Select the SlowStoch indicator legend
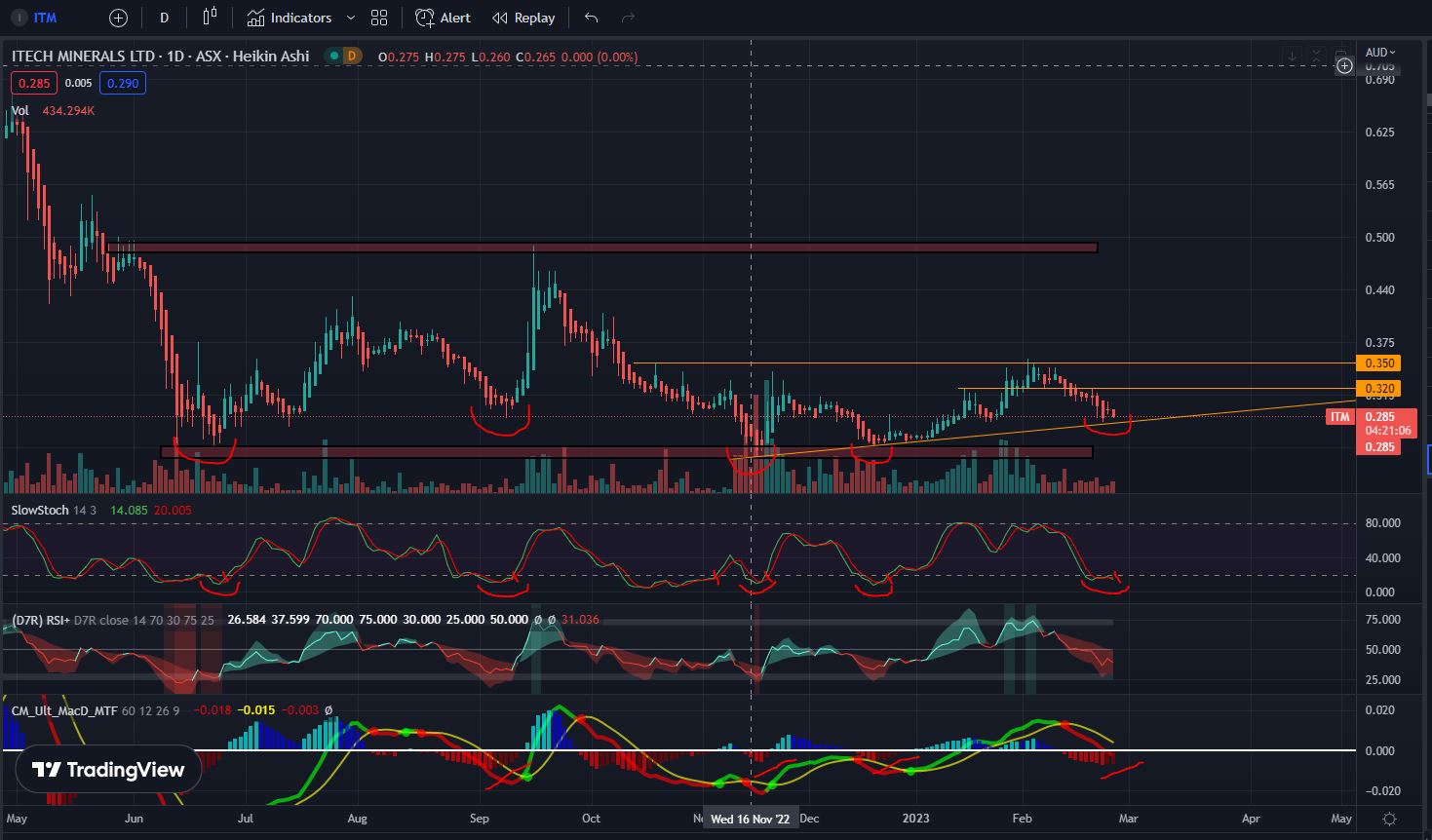This screenshot has width=1432, height=840. [40, 510]
